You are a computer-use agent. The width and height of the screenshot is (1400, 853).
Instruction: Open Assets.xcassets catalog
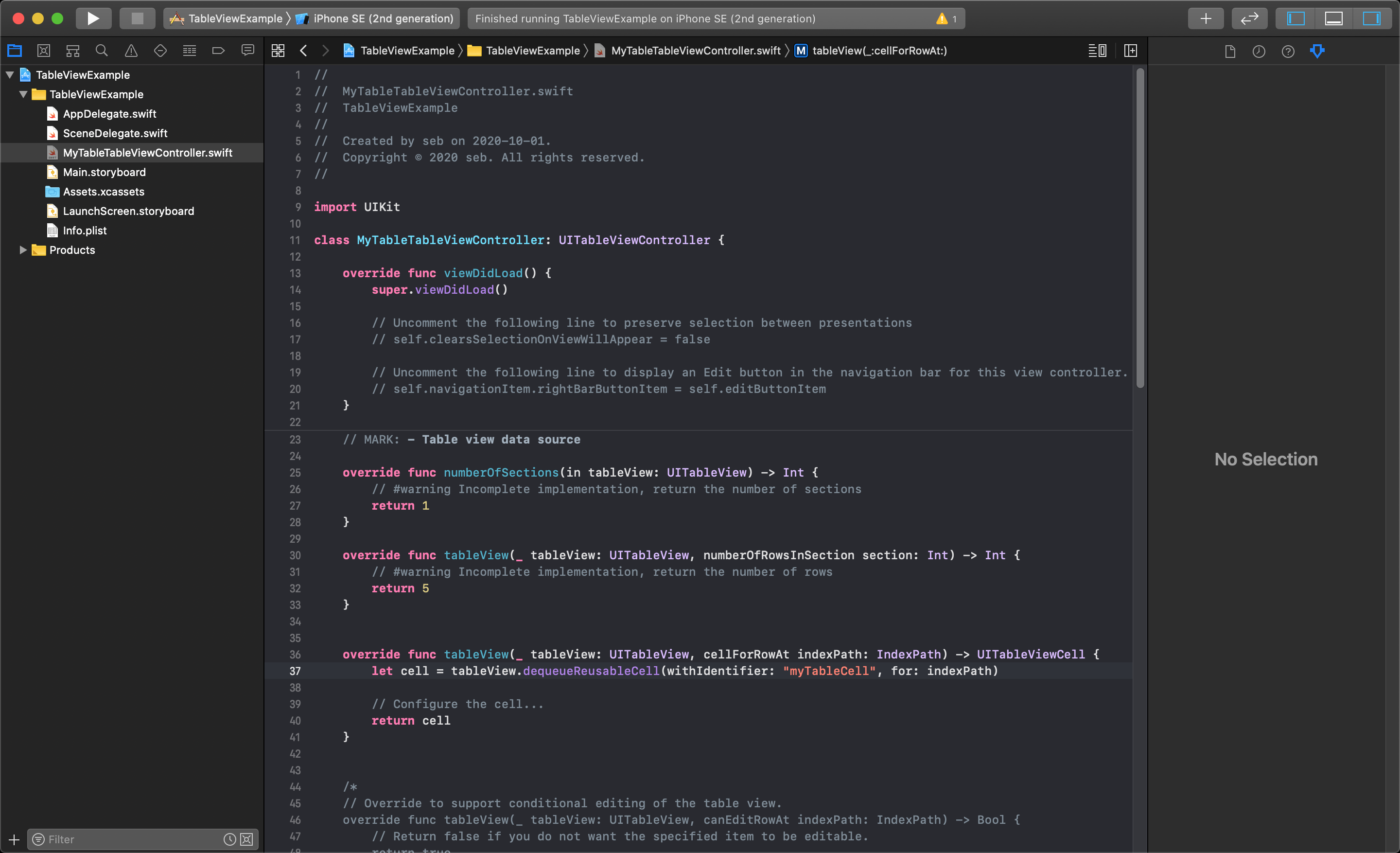104,192
